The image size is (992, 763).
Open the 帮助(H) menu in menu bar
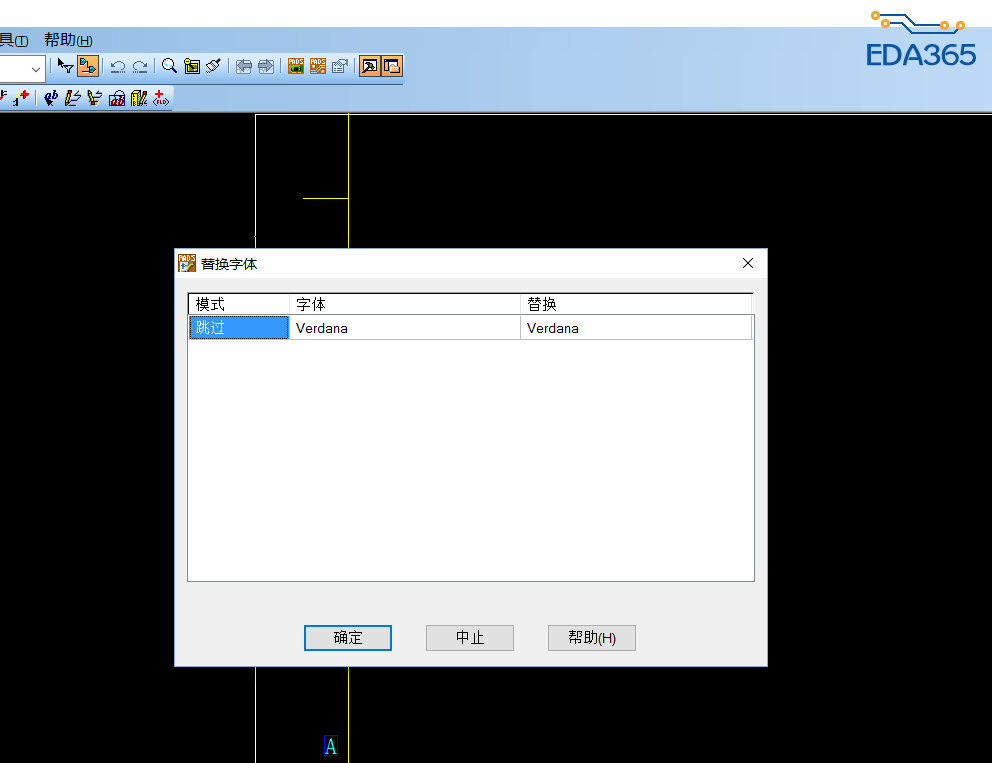pyautogui.click(x=68, y=40)
